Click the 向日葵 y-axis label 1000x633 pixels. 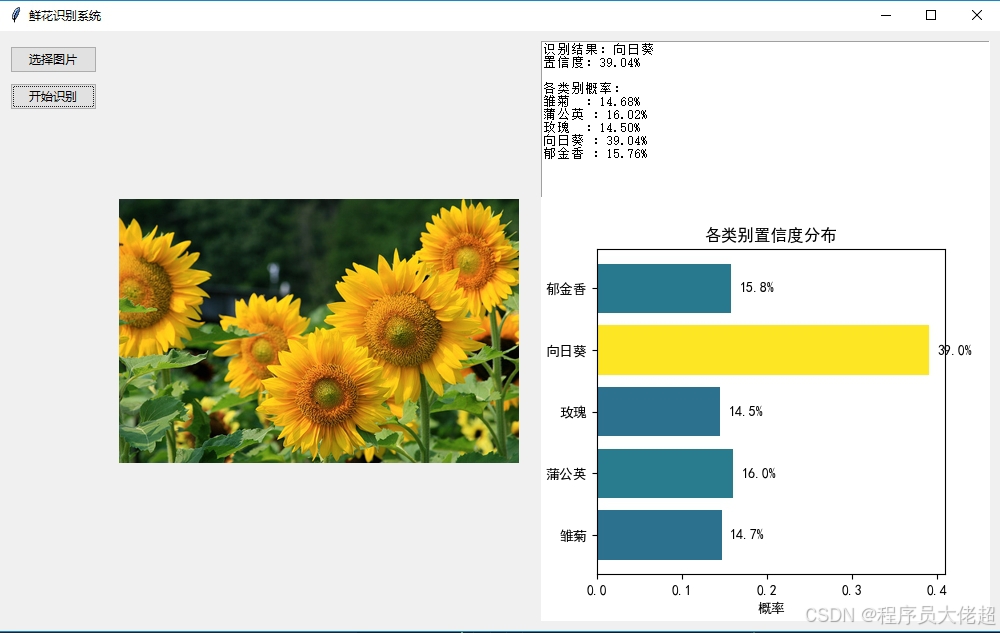click(x=566, y=351)
